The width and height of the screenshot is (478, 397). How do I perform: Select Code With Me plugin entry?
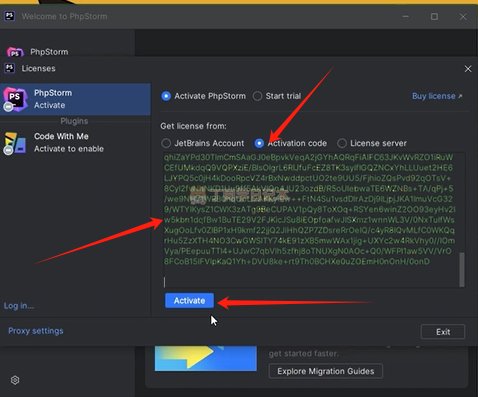pos(75,143)
